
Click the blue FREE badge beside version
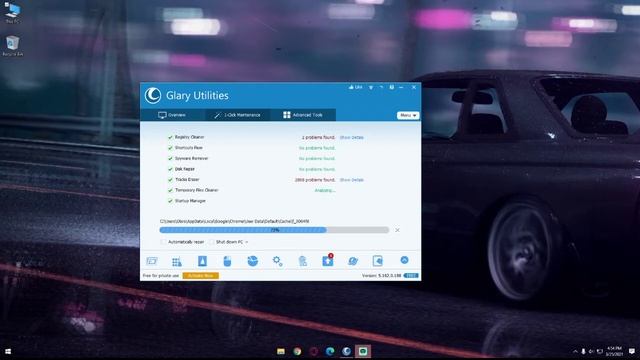[x=411, y=276]
